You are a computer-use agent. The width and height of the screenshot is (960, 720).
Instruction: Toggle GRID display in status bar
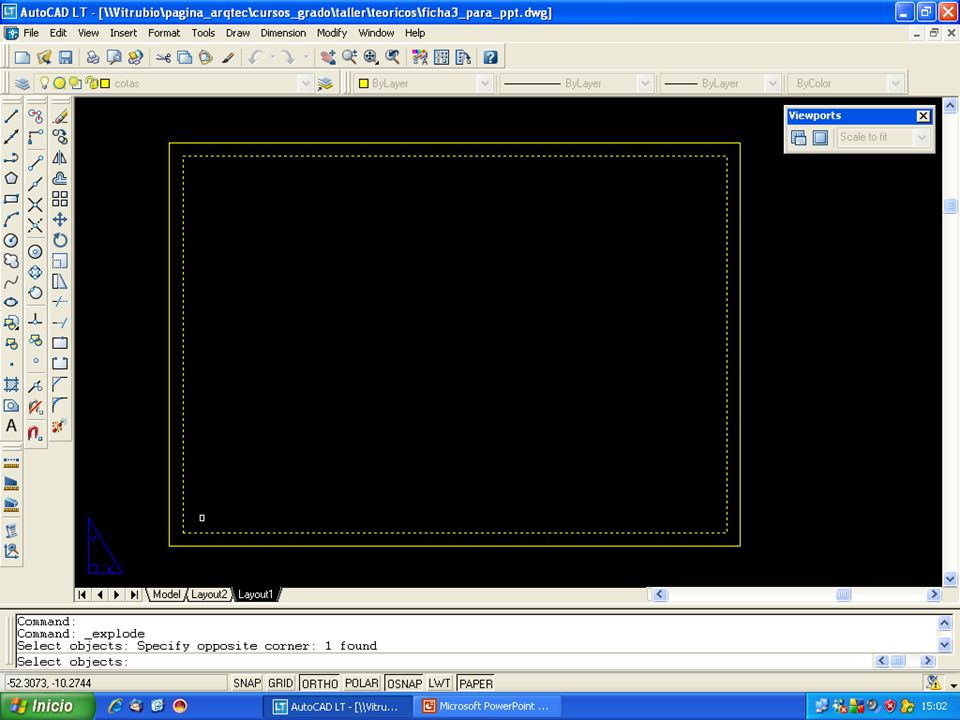(280, 683)
